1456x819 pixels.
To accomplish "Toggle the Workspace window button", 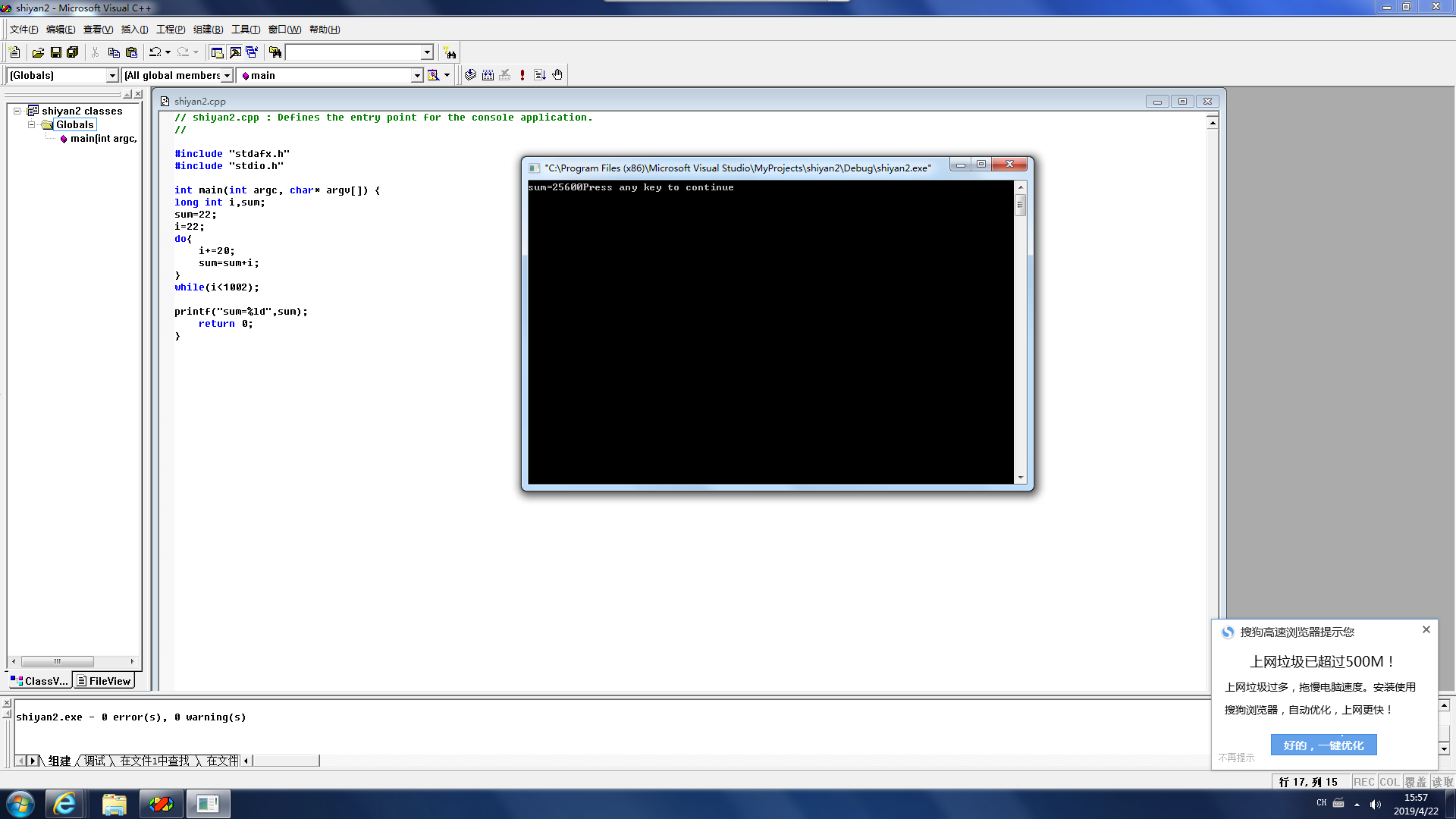I will click(217, 52).
